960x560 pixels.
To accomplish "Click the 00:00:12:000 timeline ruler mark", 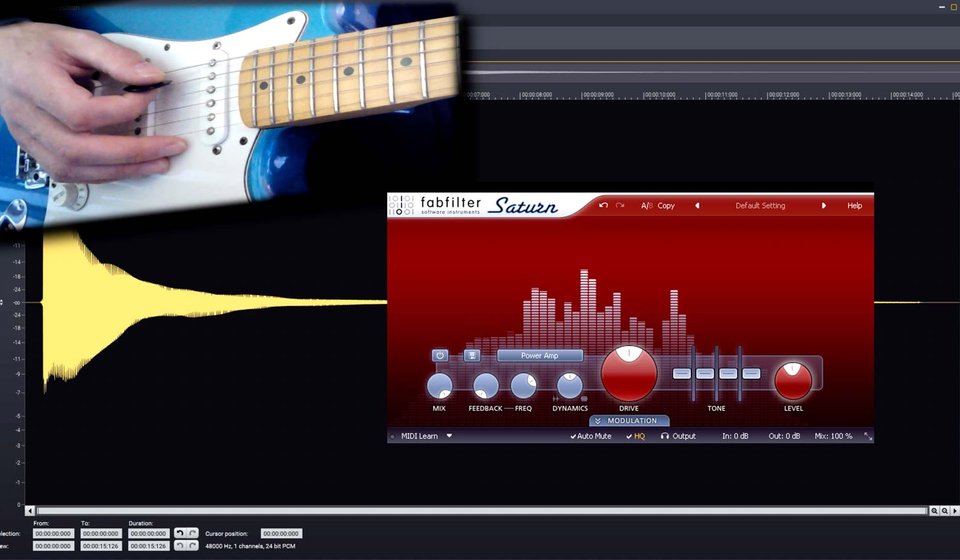I will [x=783, y=95].
